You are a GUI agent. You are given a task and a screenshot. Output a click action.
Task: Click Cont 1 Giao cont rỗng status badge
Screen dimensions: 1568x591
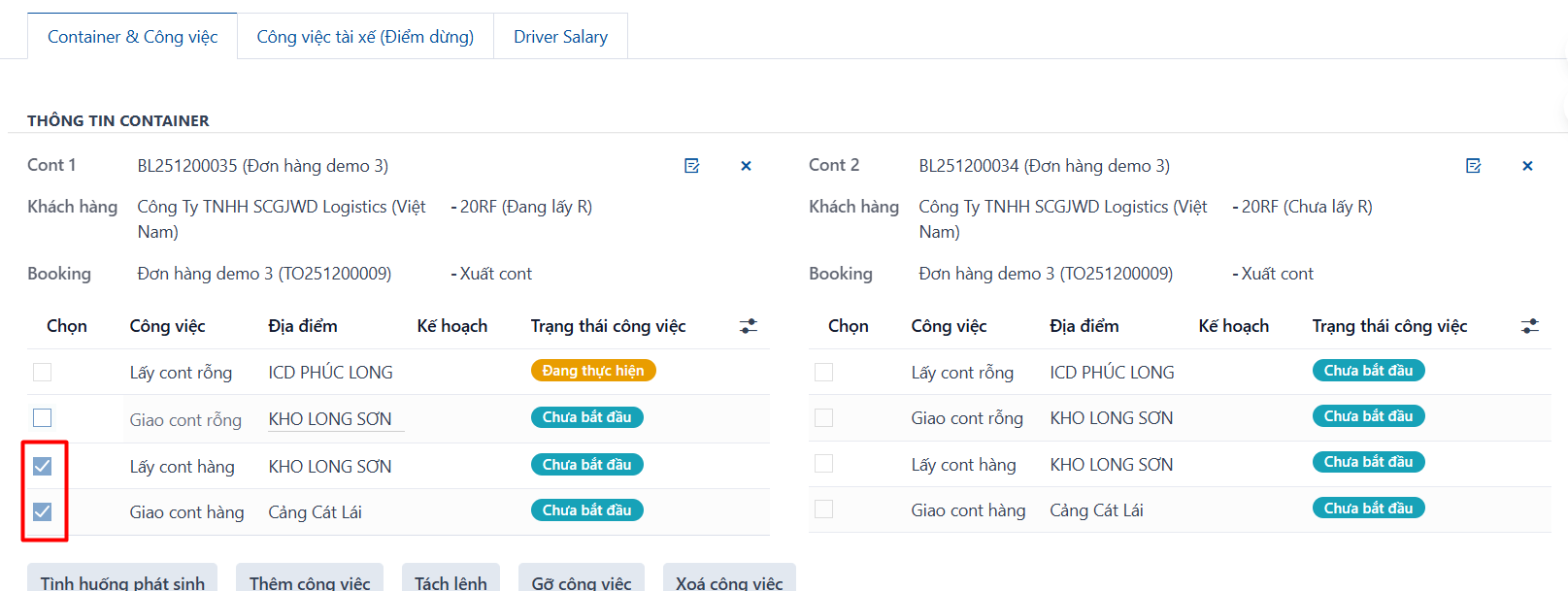pyautogui.click(x=586, y=417)
